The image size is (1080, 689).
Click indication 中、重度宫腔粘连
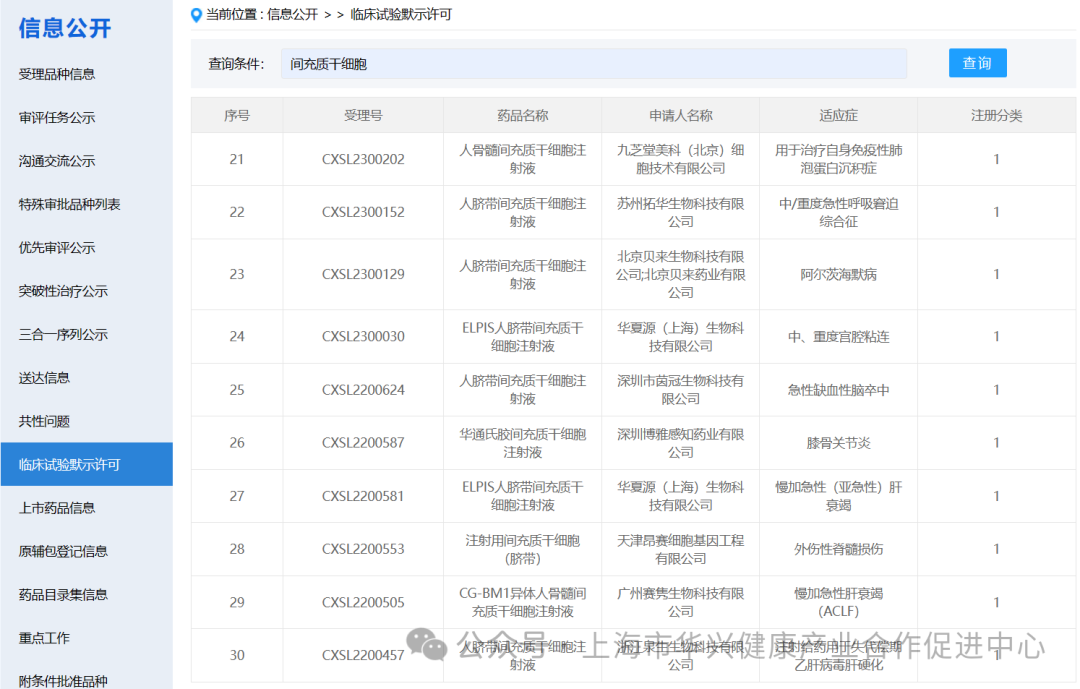[x=838, y=336]
